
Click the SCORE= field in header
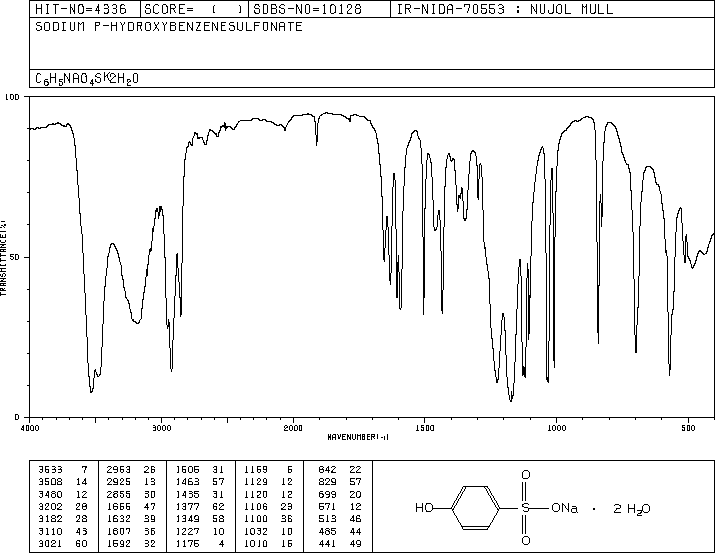click(193, 9)
